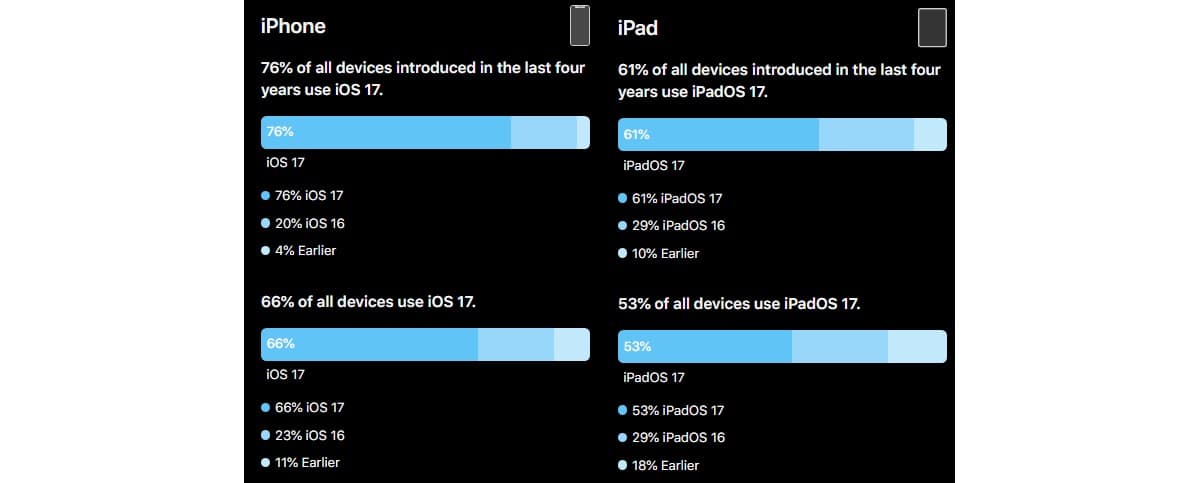1200x483 pixels.
Task: Click the 10% Earlier legend label
Action: pyautogui.click(x=665, y=253)
